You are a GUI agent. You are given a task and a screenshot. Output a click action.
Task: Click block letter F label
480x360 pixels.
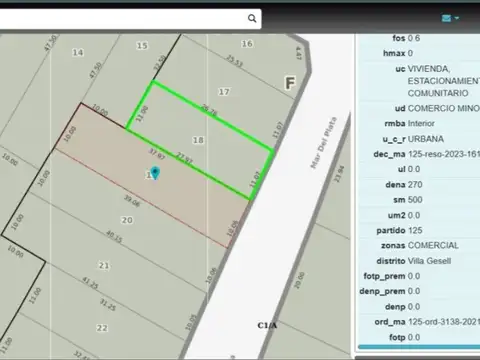290,83
